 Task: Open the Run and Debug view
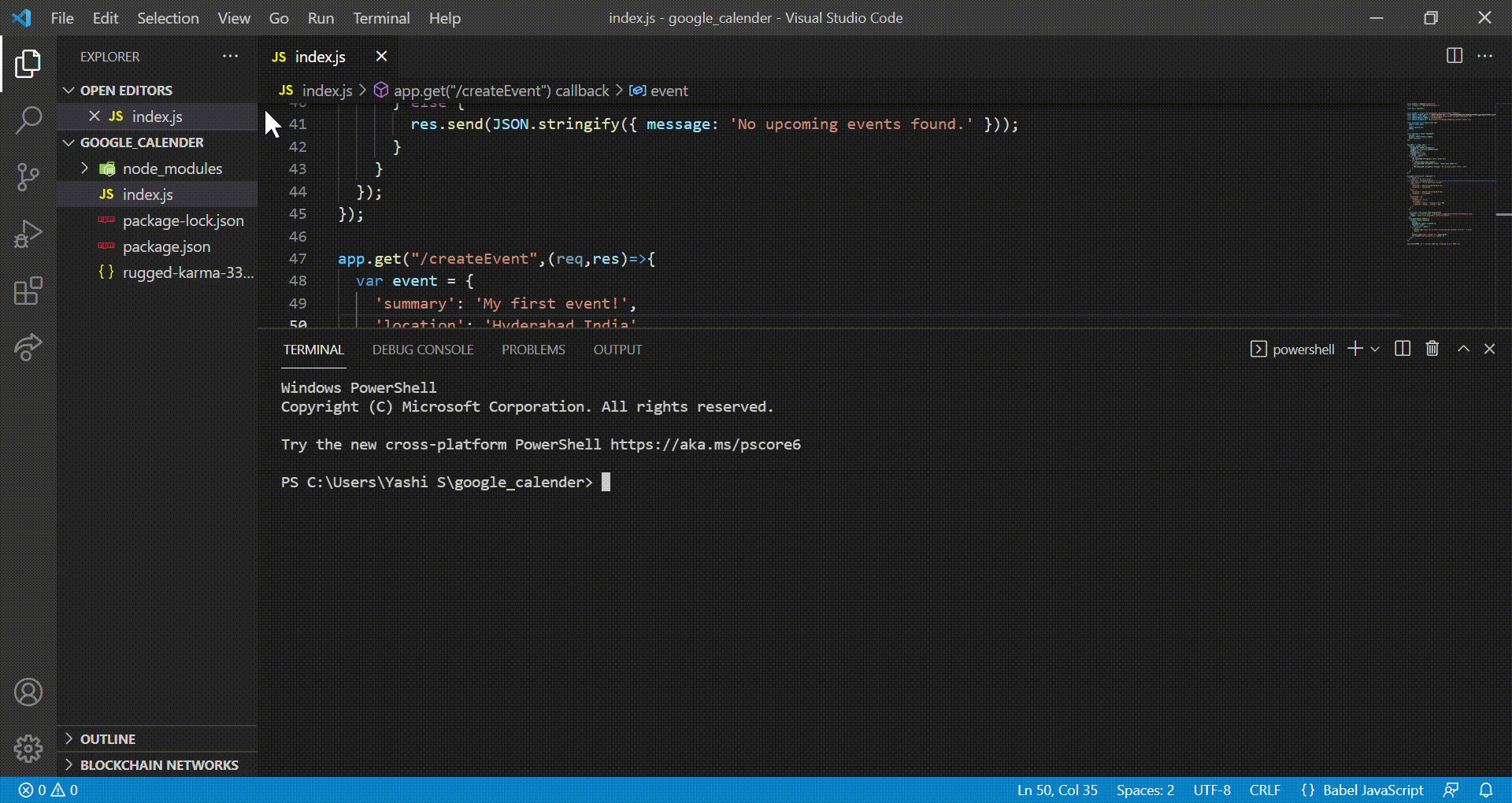tap(28, 234)
